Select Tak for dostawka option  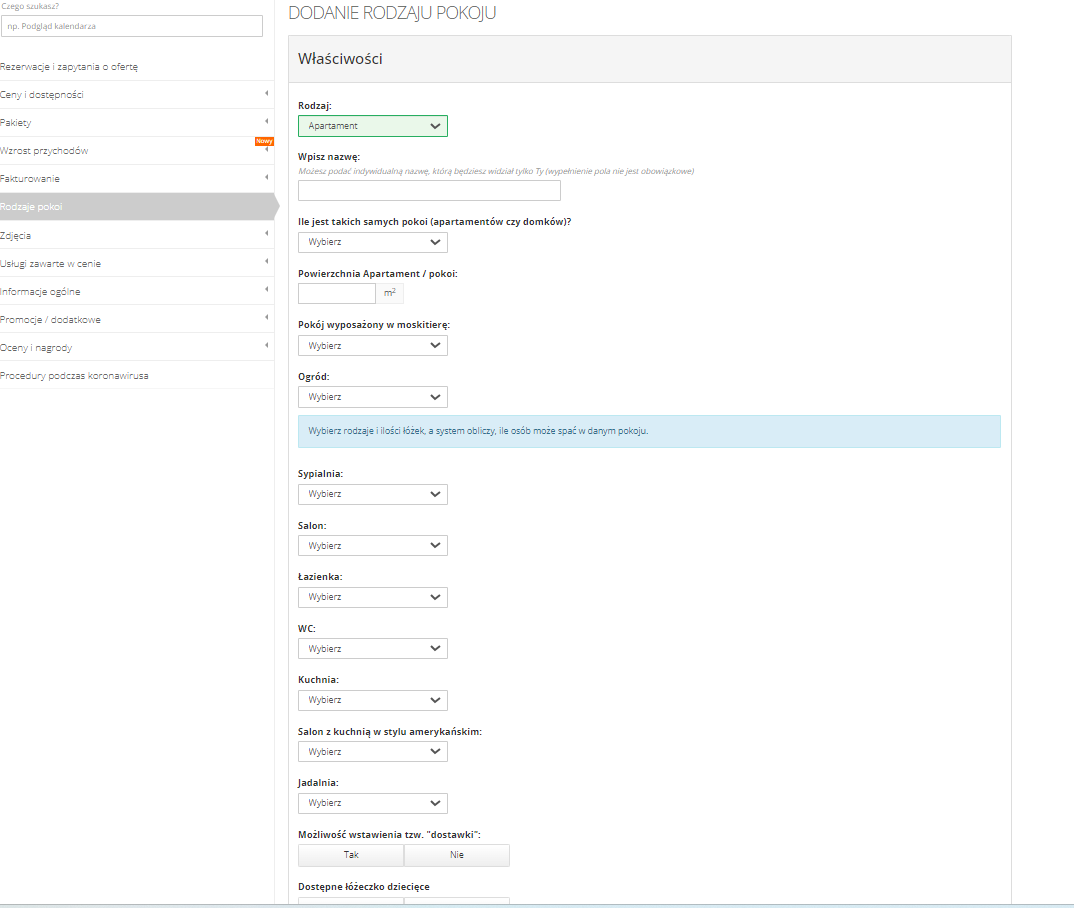click(351, 855)
